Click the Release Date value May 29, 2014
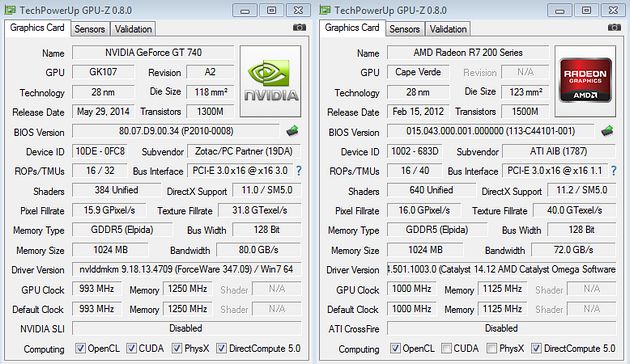The height and width of the screenshot is (364, 630). tap(103, 111)
